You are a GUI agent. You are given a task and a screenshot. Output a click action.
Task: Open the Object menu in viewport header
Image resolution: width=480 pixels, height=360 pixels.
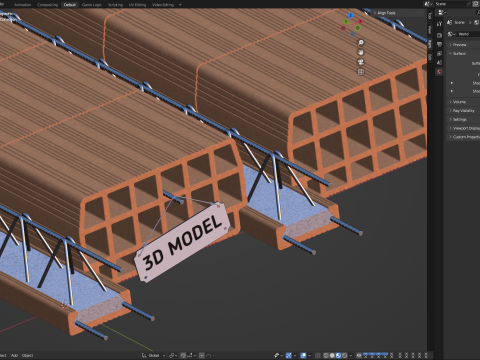tap(28, 355)
